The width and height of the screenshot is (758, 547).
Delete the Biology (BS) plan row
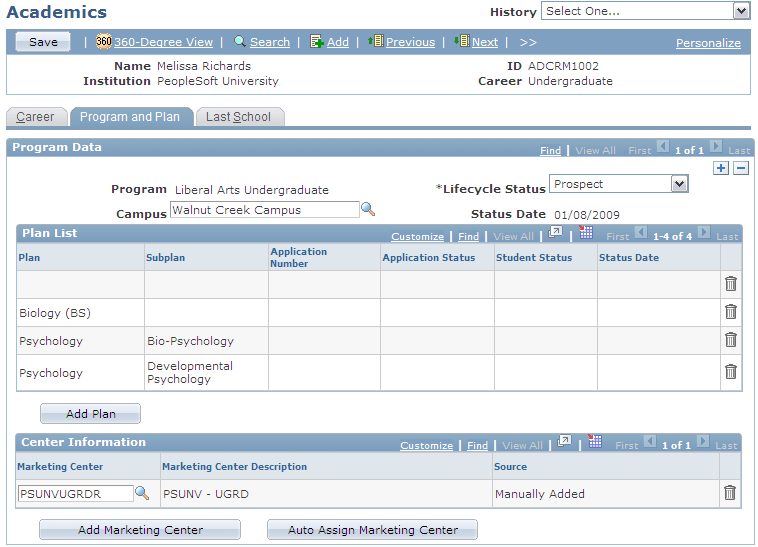[731, 312]
